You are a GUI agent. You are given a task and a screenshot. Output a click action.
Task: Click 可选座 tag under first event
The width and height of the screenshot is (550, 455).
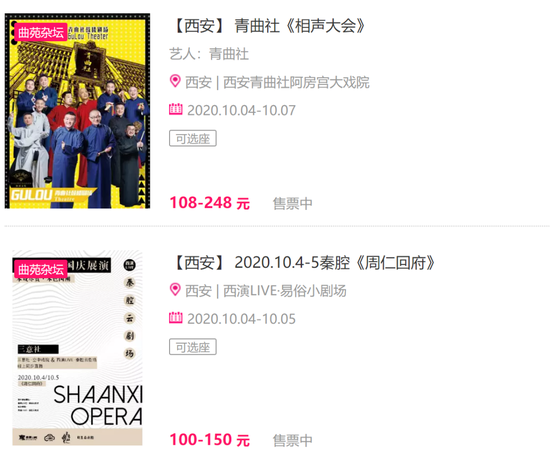(193, 138)
